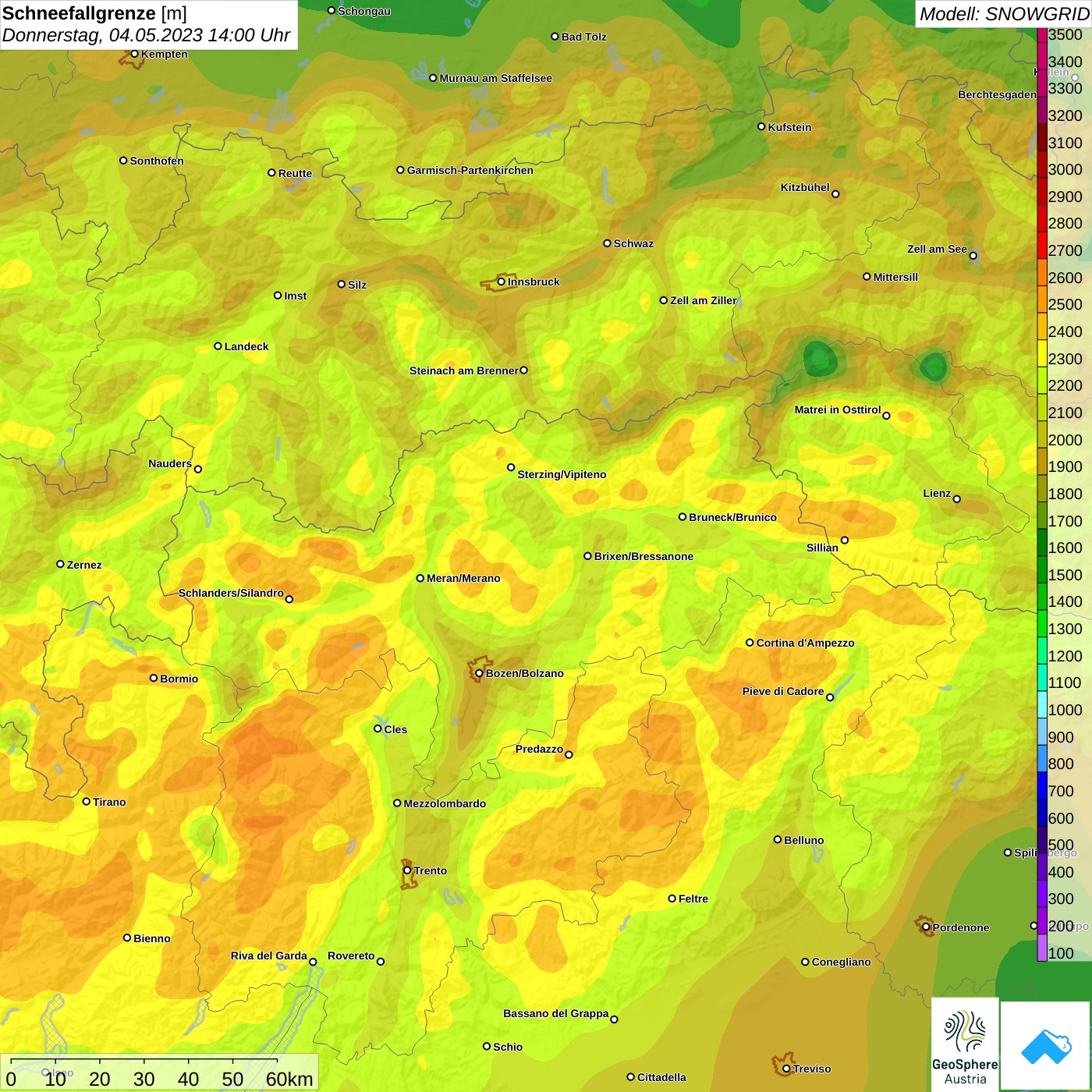Click the Schneefallgrenze [m] title
The image size is (1092, 1092).
point(94,13)
